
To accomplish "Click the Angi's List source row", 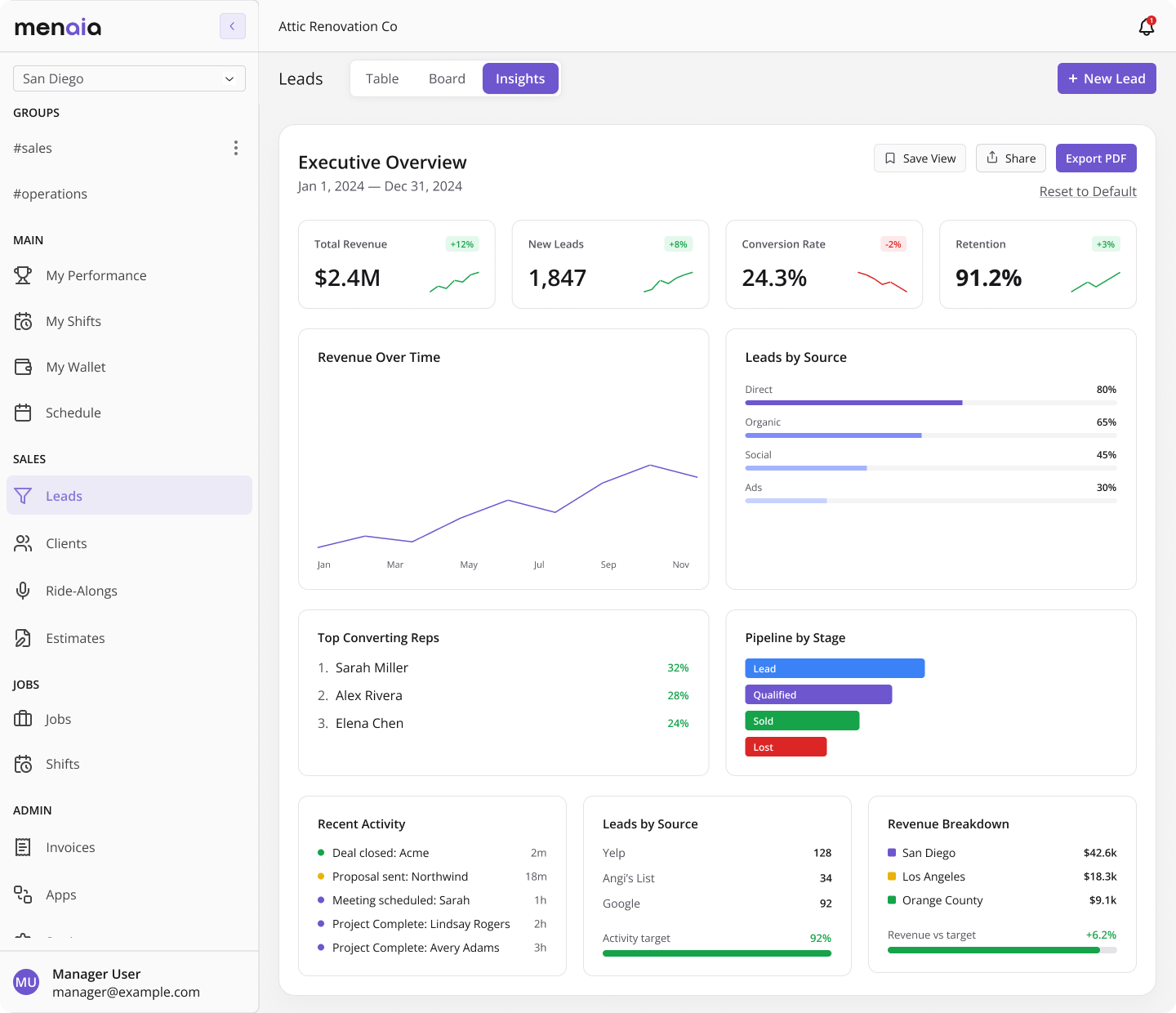I will tap(717, 877).
